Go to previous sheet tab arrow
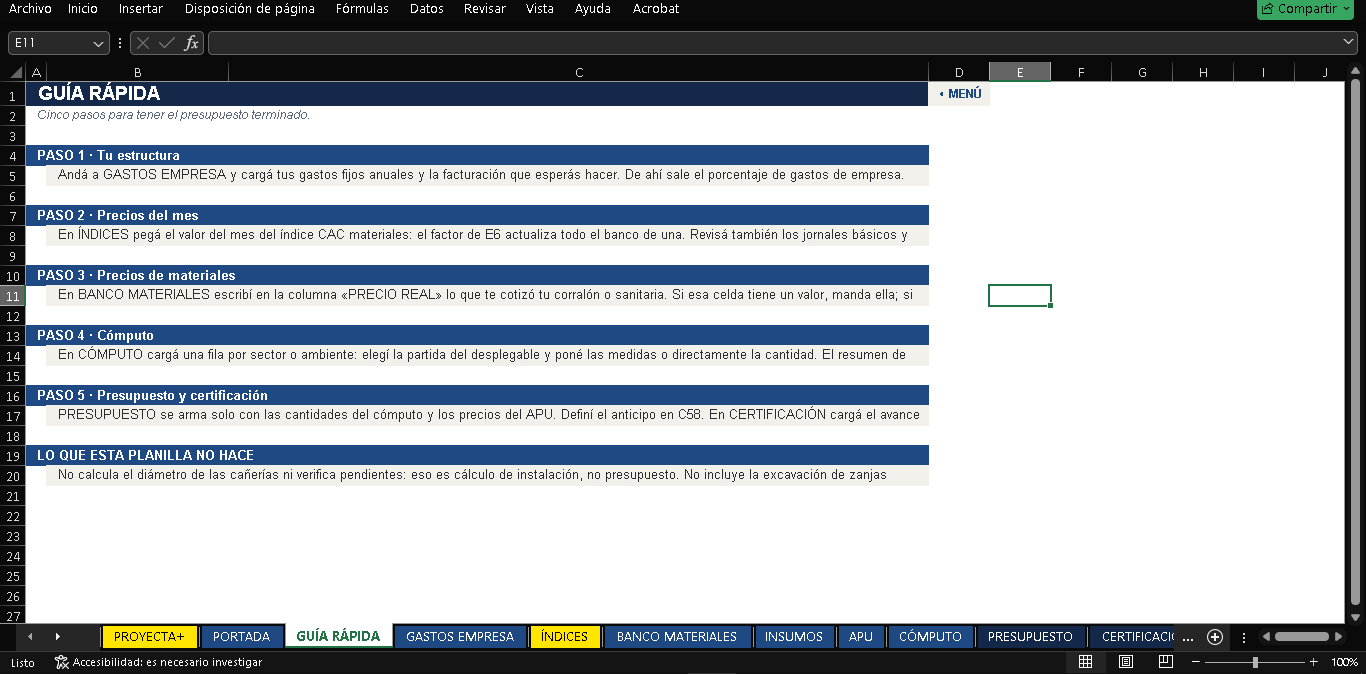This screenshot has height=674, width=1366. (x=30, y=637)
